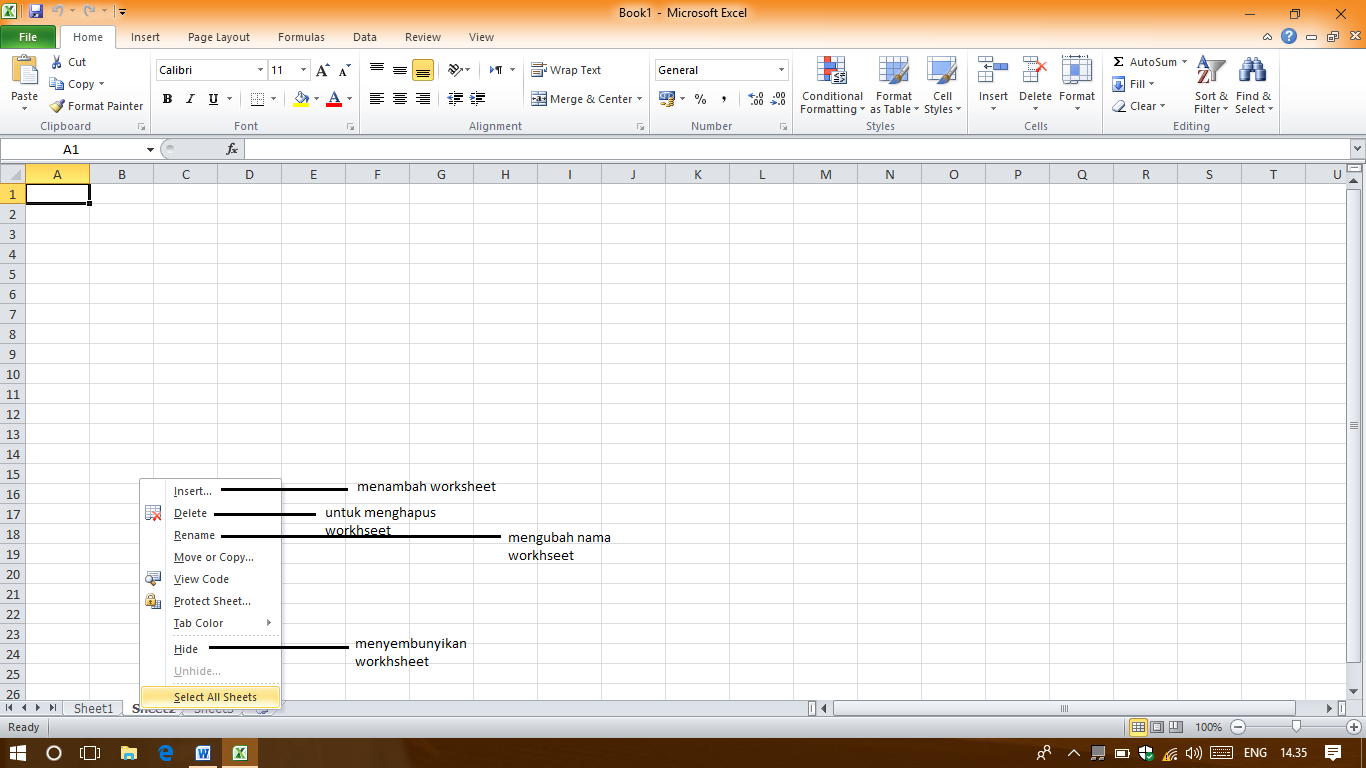Open Conditional Formatting options

pyautogui.click(x=831, y=85)
